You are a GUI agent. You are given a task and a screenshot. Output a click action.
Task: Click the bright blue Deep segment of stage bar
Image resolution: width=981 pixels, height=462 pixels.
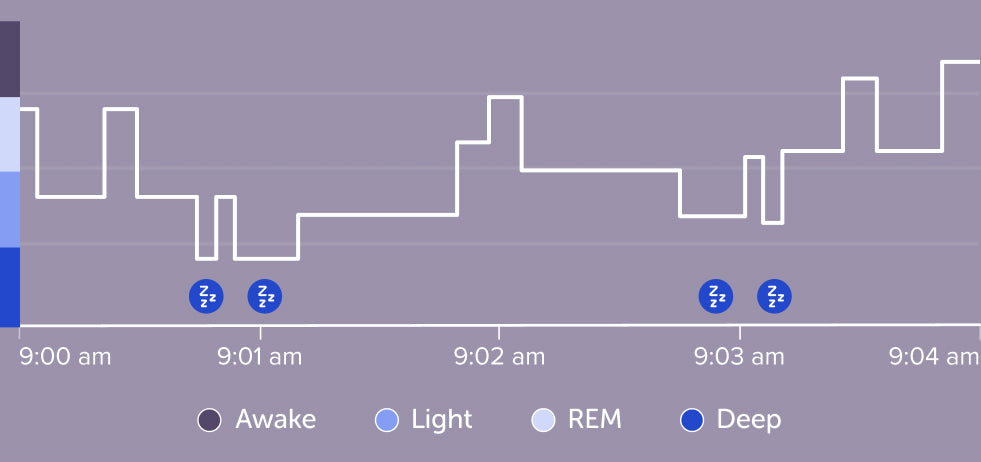[x=10, y=286]
